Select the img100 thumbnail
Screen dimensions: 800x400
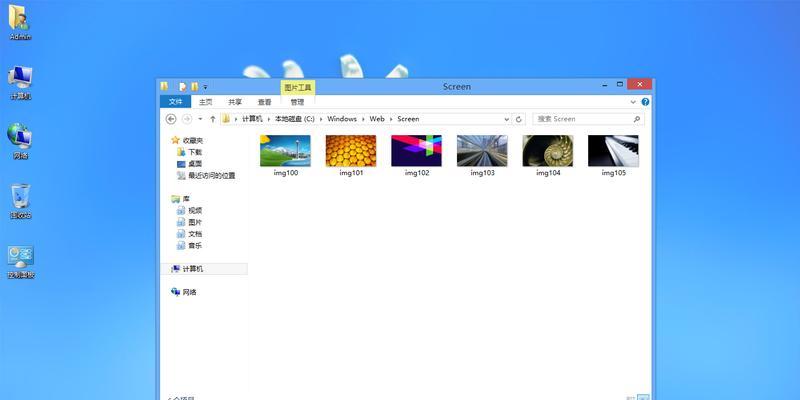tap(285, 151)
